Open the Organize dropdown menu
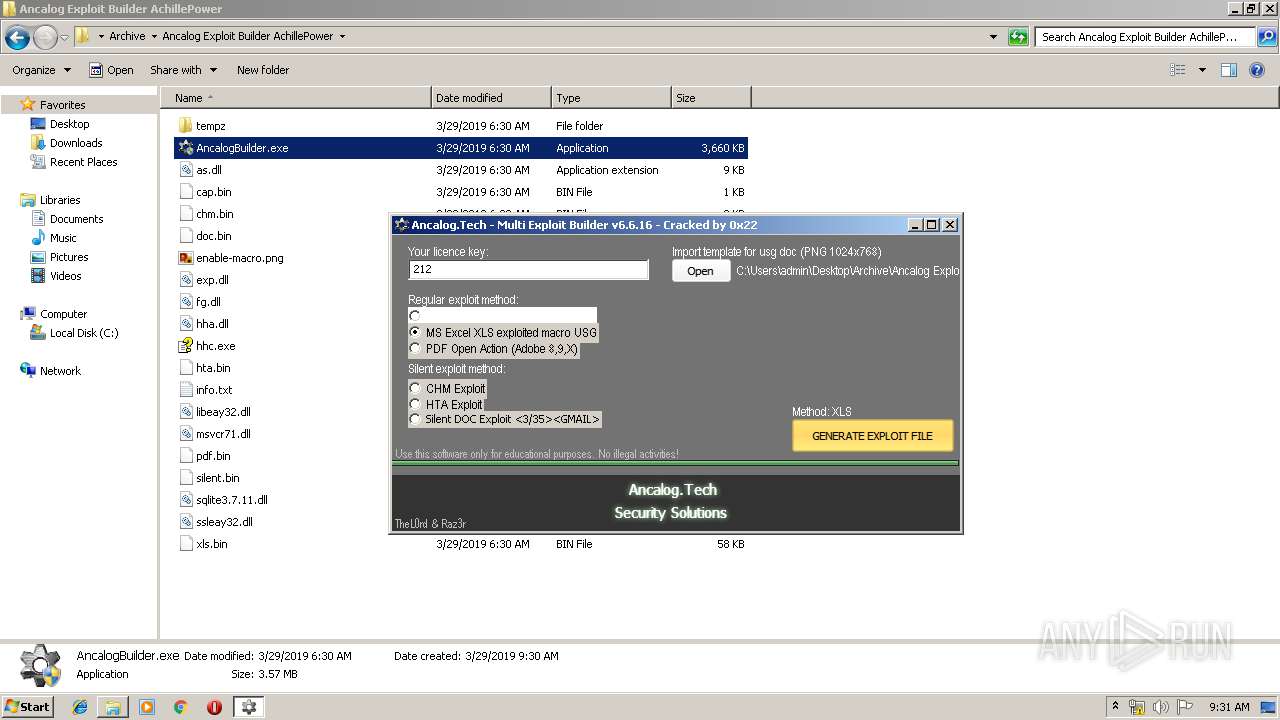 point(41,70)
